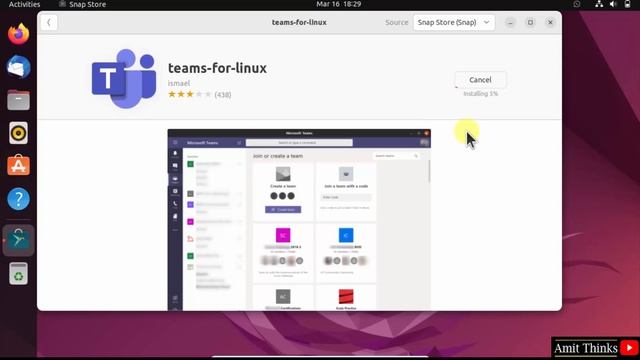Open the volume icon in the top bar
This screenshot has height=360, width=640.
[x=613, y=4]
